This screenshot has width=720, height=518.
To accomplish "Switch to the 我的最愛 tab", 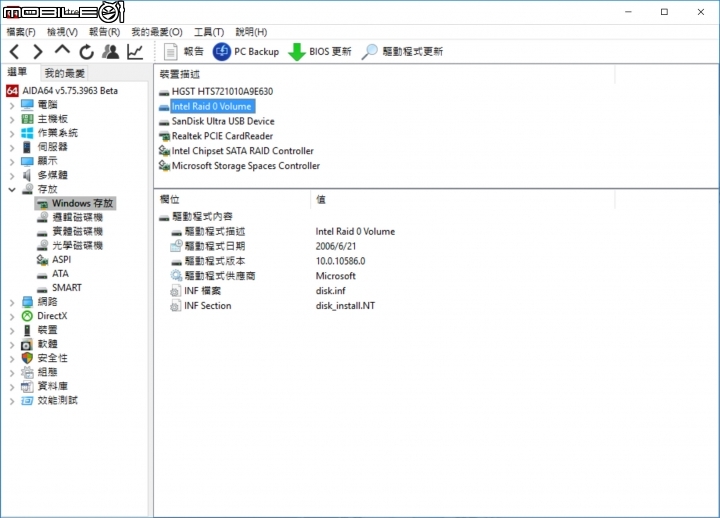I will 65,73.
